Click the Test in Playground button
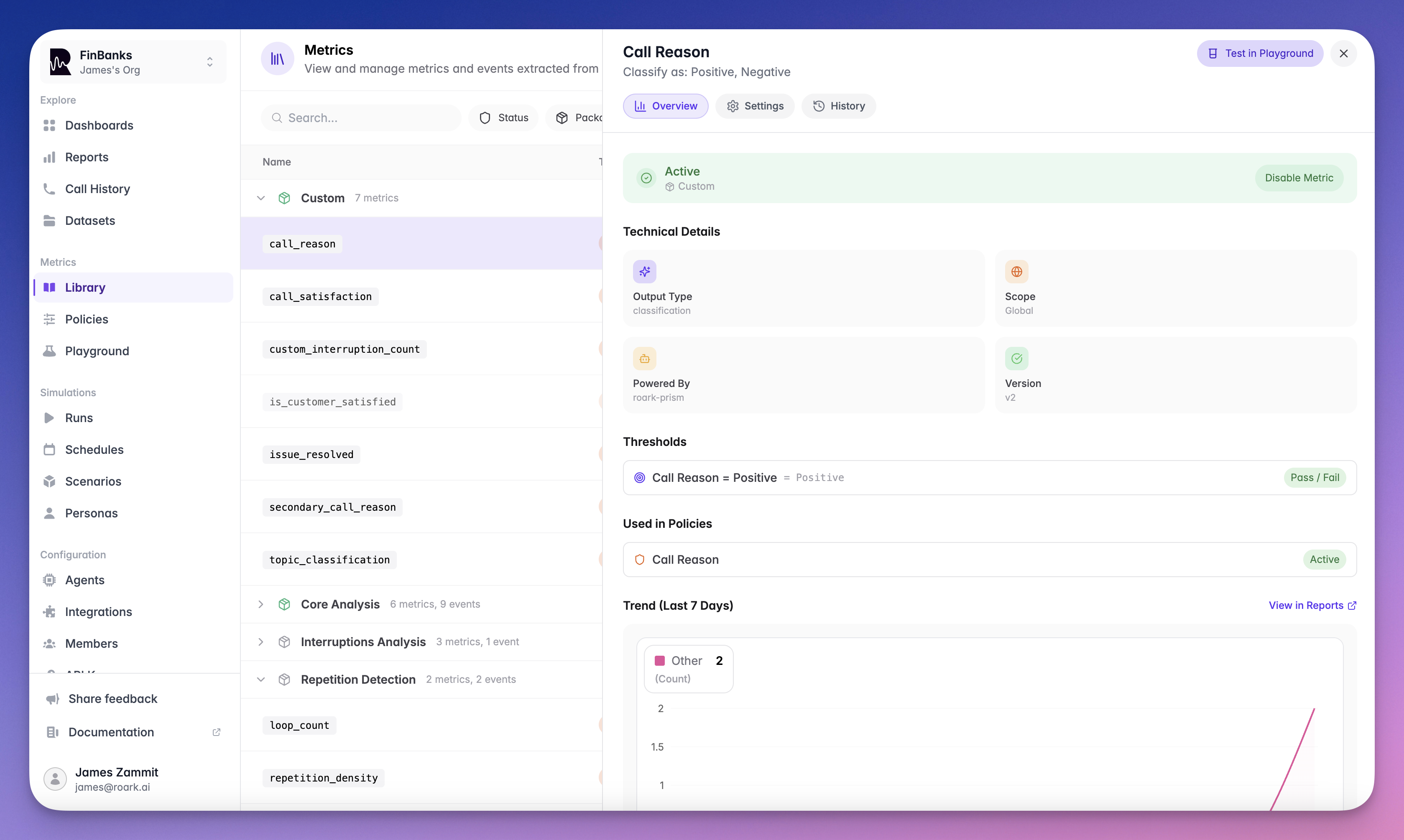 [1260, 53]
